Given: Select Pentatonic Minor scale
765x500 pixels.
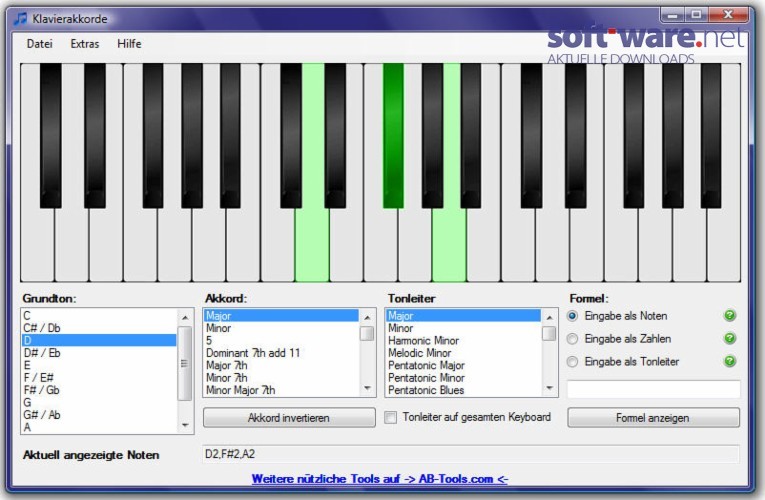Looking at the screenshot, I should coord(464,378).
